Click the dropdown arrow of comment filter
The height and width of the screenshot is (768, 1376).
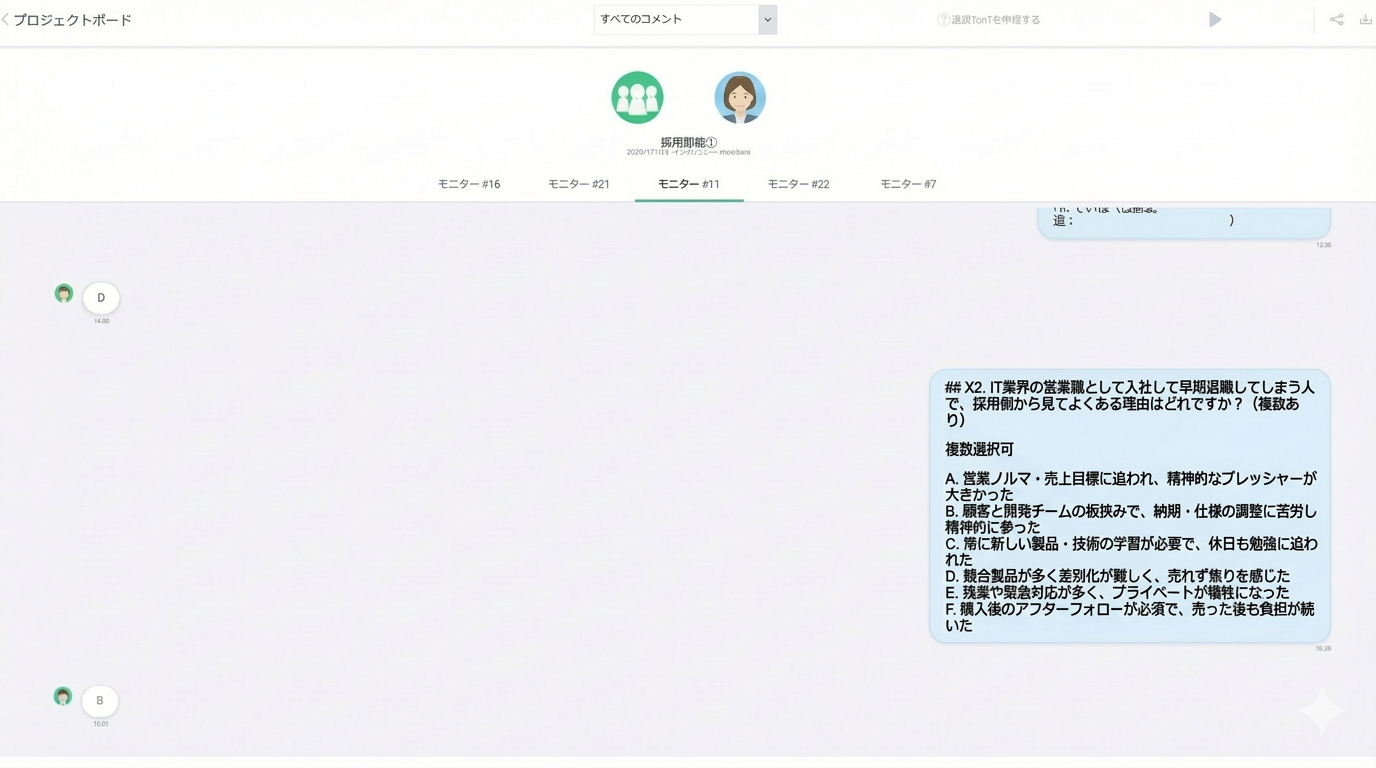point(767,20)
